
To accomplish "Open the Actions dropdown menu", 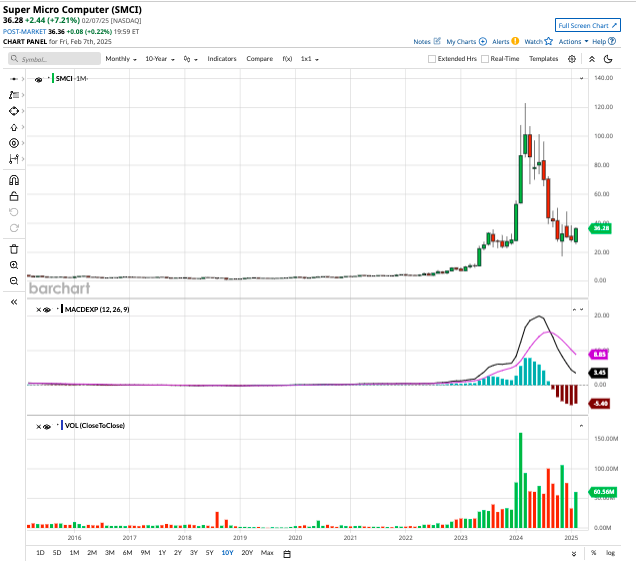I will [x=572, y=42].
